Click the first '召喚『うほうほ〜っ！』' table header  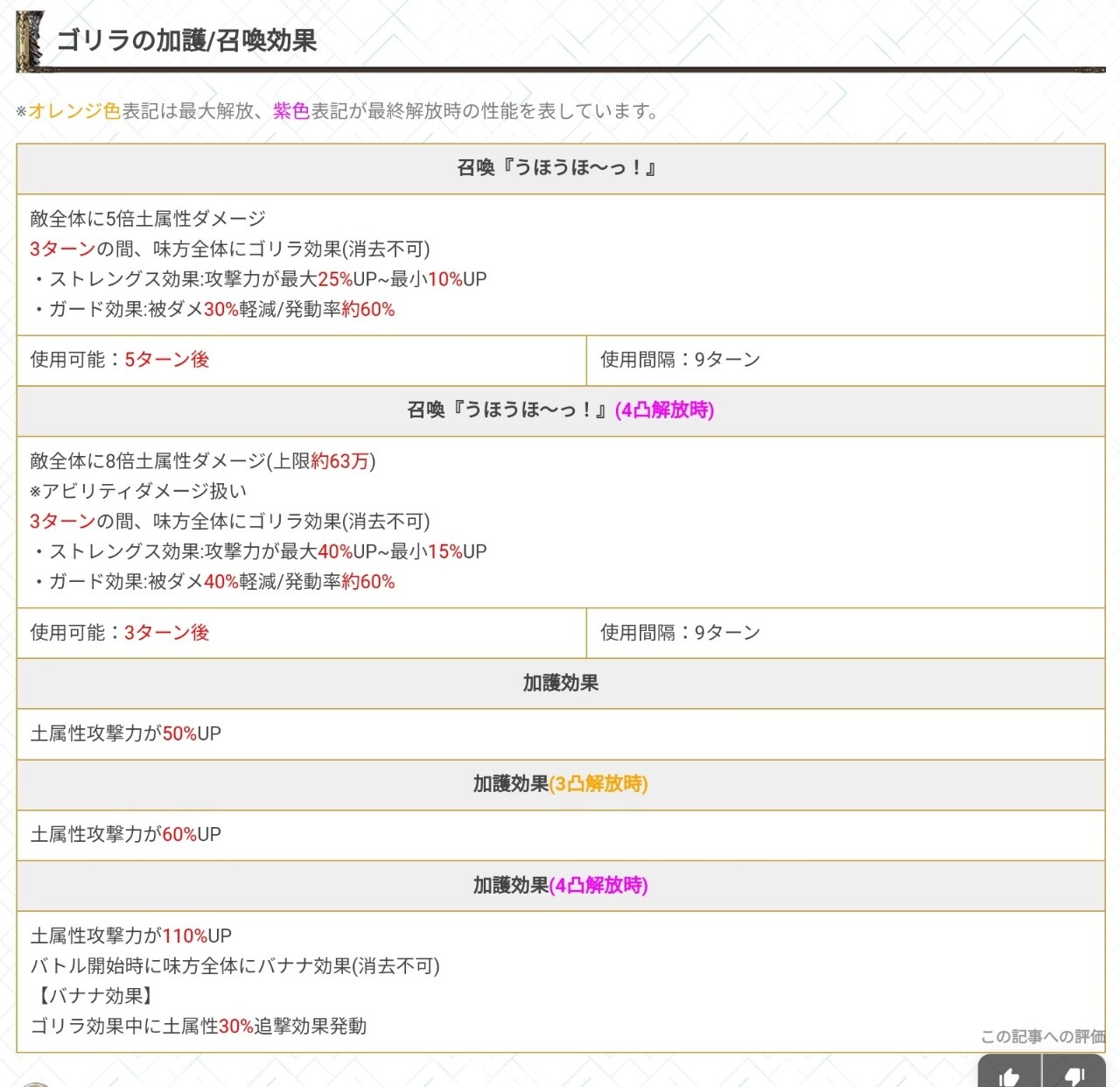coord(560,168)
